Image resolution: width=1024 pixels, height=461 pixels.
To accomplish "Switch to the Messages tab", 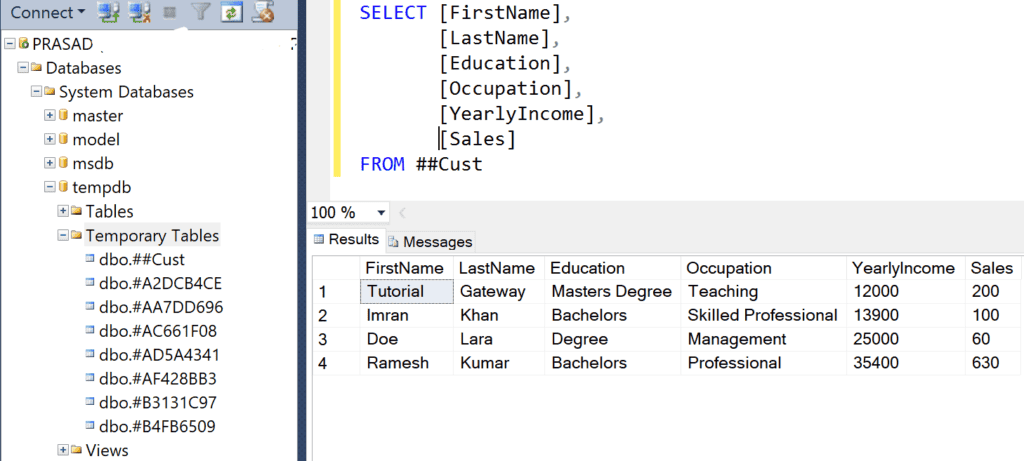I will 430,242.
